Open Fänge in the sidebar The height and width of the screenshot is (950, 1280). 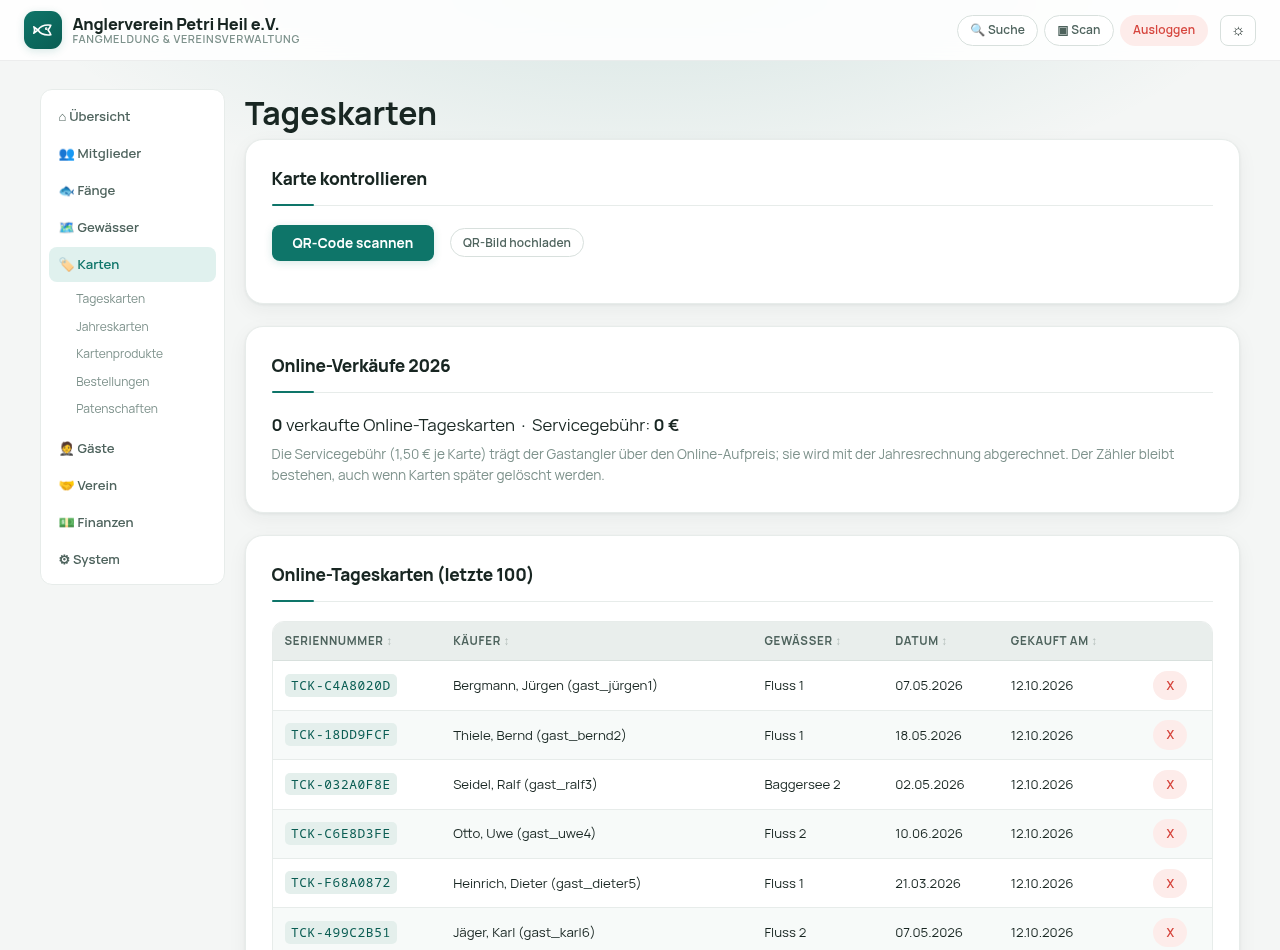click(x=132, y=190)
